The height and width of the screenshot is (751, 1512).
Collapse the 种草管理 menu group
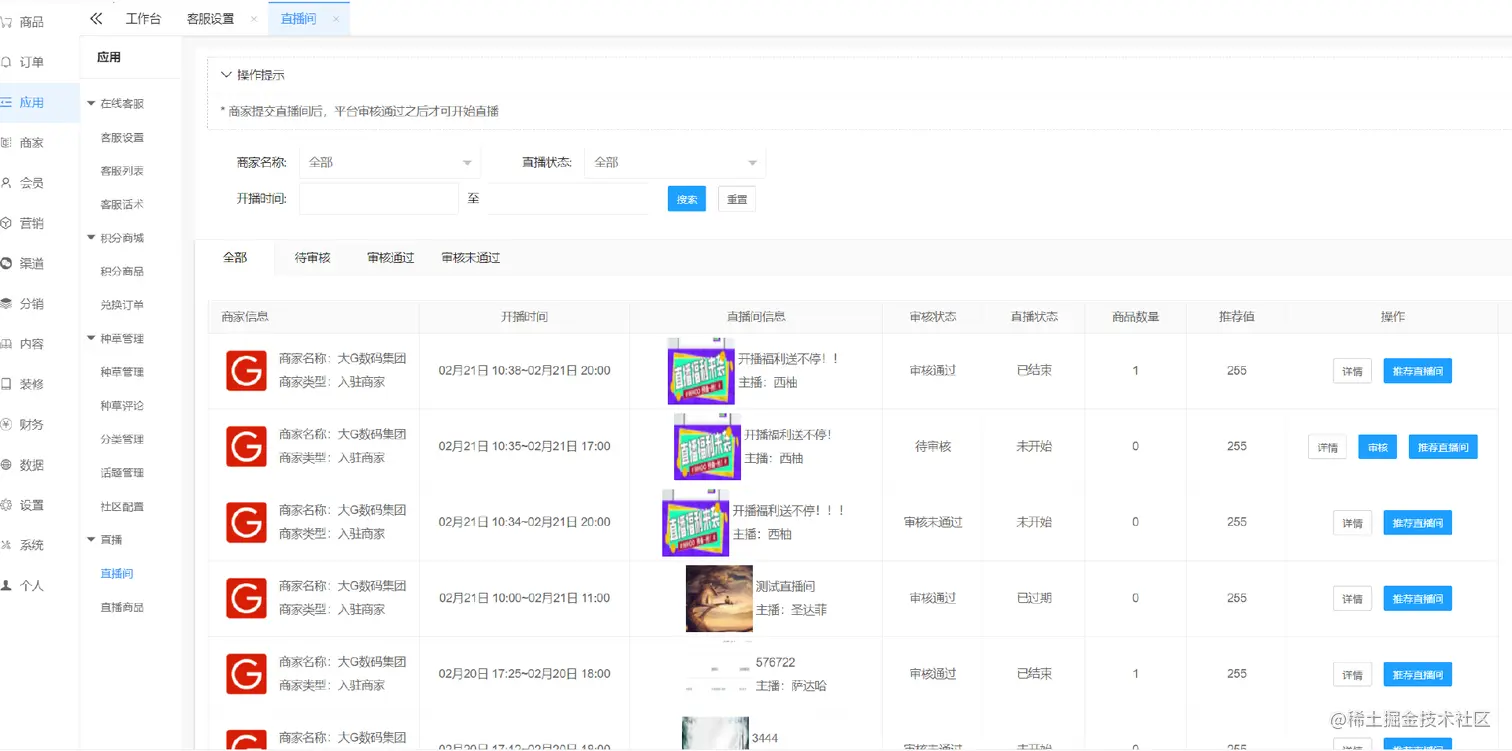92,339
